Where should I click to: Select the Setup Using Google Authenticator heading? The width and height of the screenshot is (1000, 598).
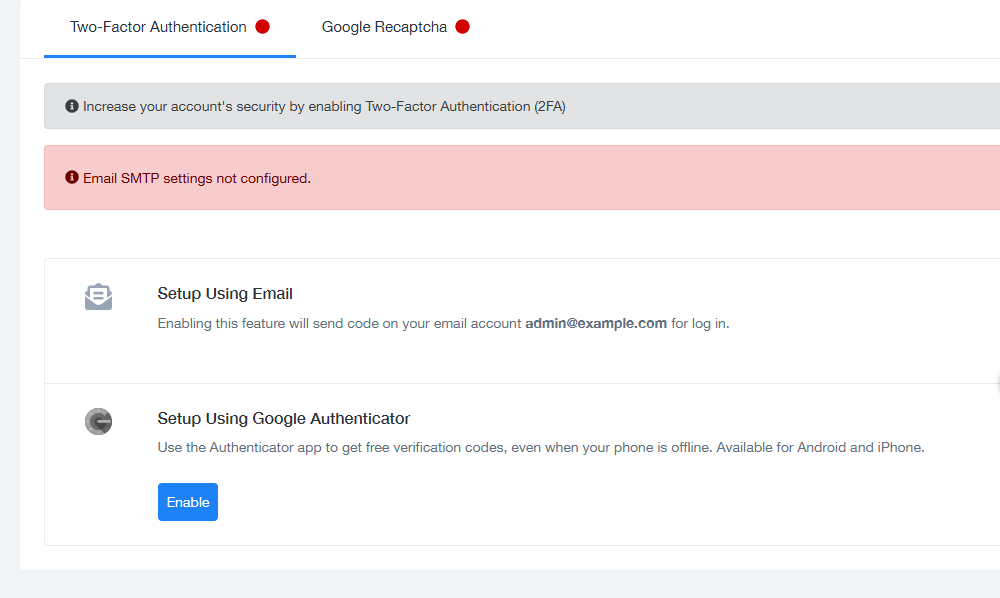pyautogui.click(x=284, y=419)
